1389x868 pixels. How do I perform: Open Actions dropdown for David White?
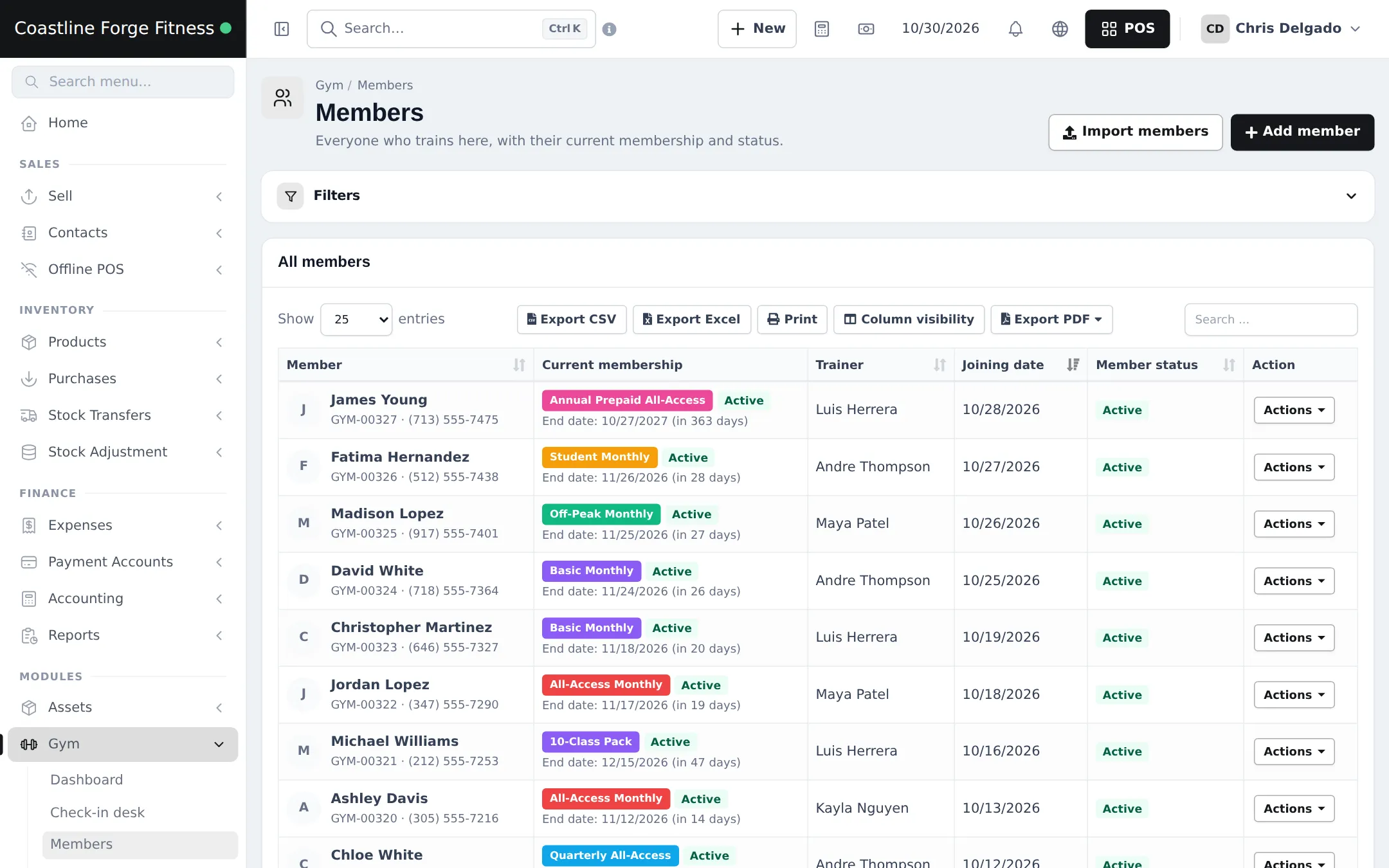pos(1294,581)
